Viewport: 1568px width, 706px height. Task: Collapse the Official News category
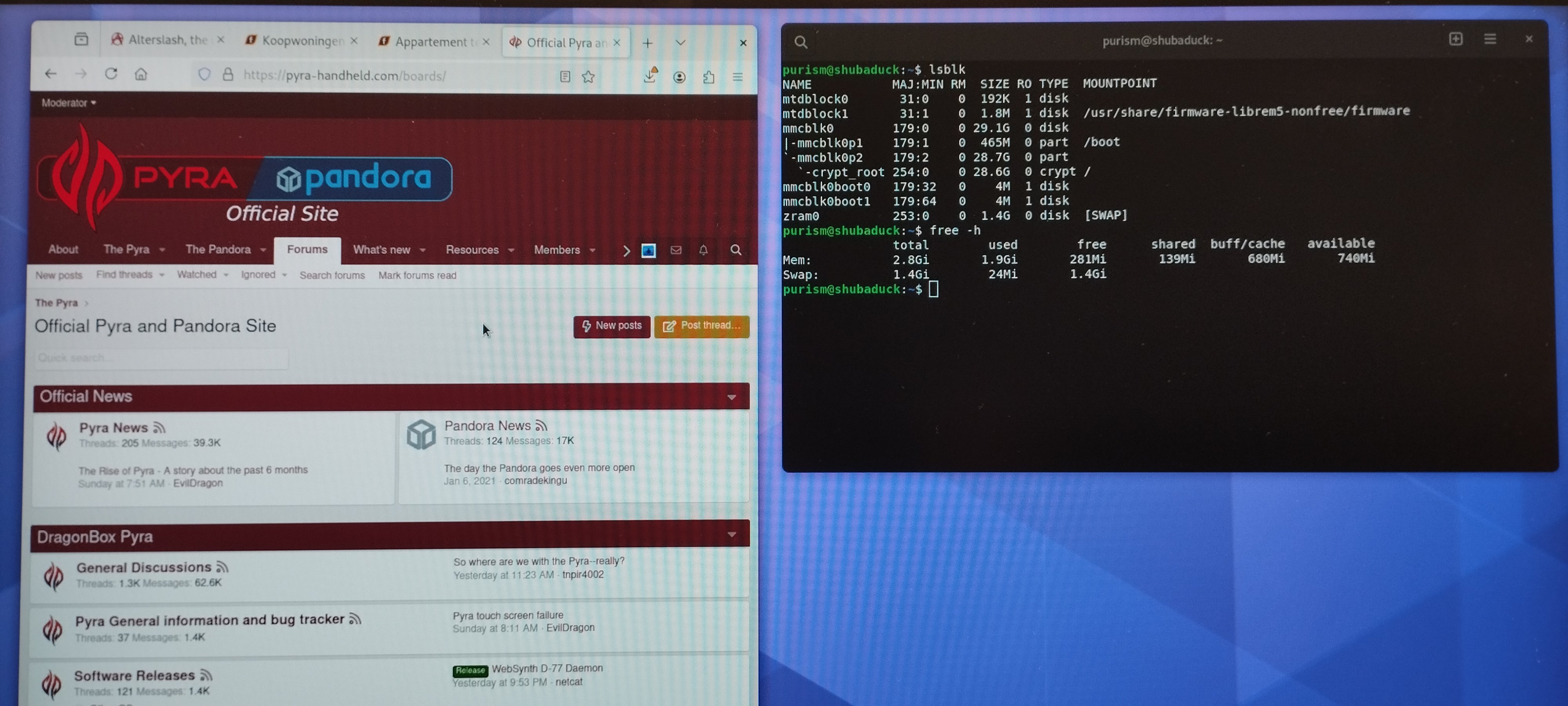click(731, 397)
